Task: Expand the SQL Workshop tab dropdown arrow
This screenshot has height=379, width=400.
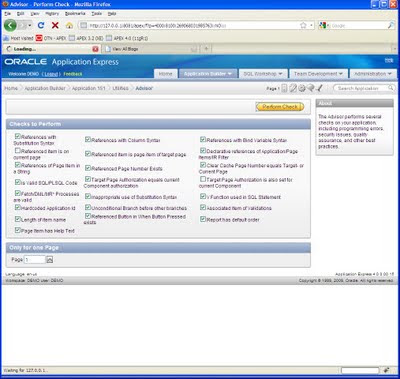Action: pyautogui.click(x=280, y=74)
